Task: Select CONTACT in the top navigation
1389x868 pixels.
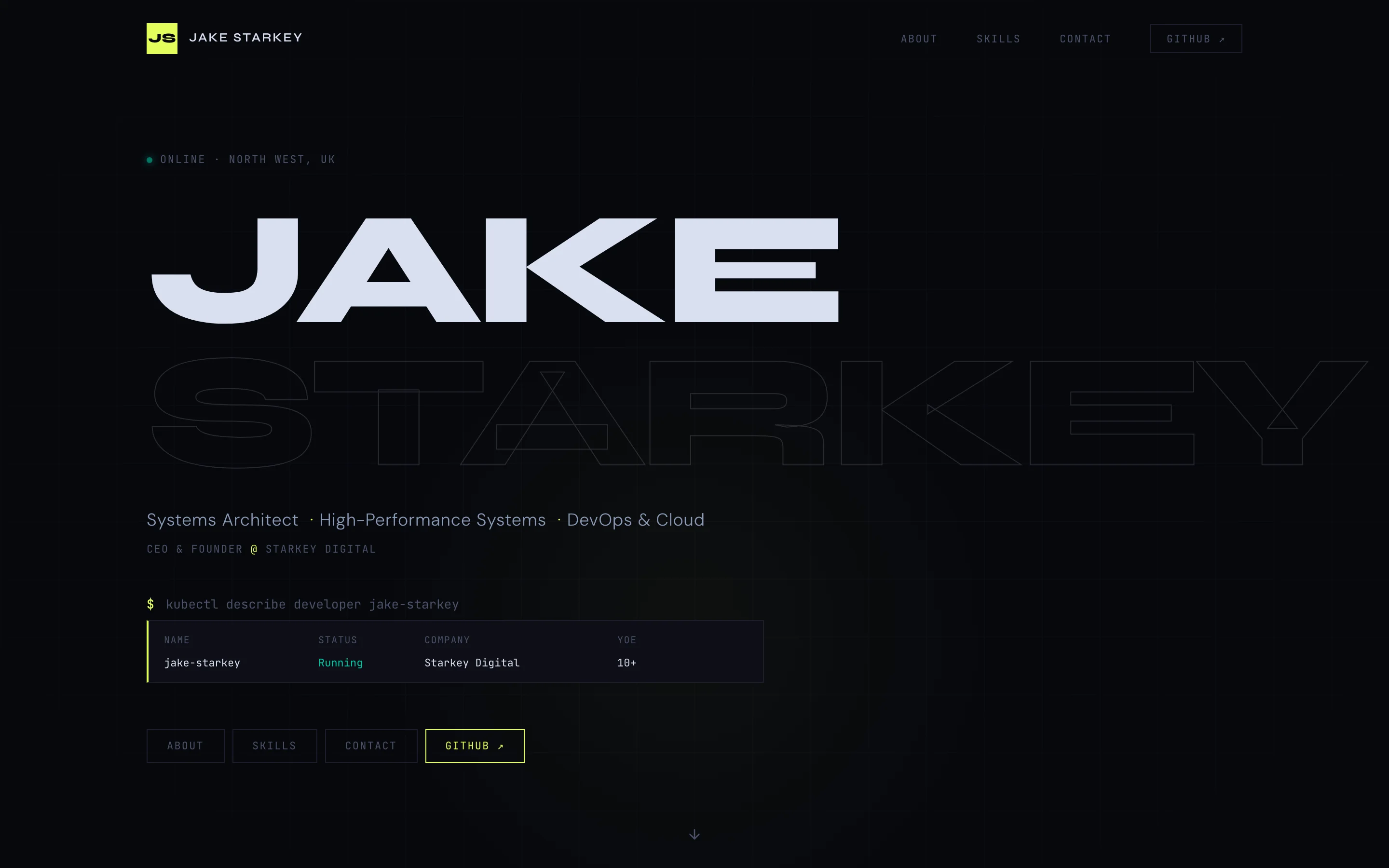Action: click(1085, 39)
